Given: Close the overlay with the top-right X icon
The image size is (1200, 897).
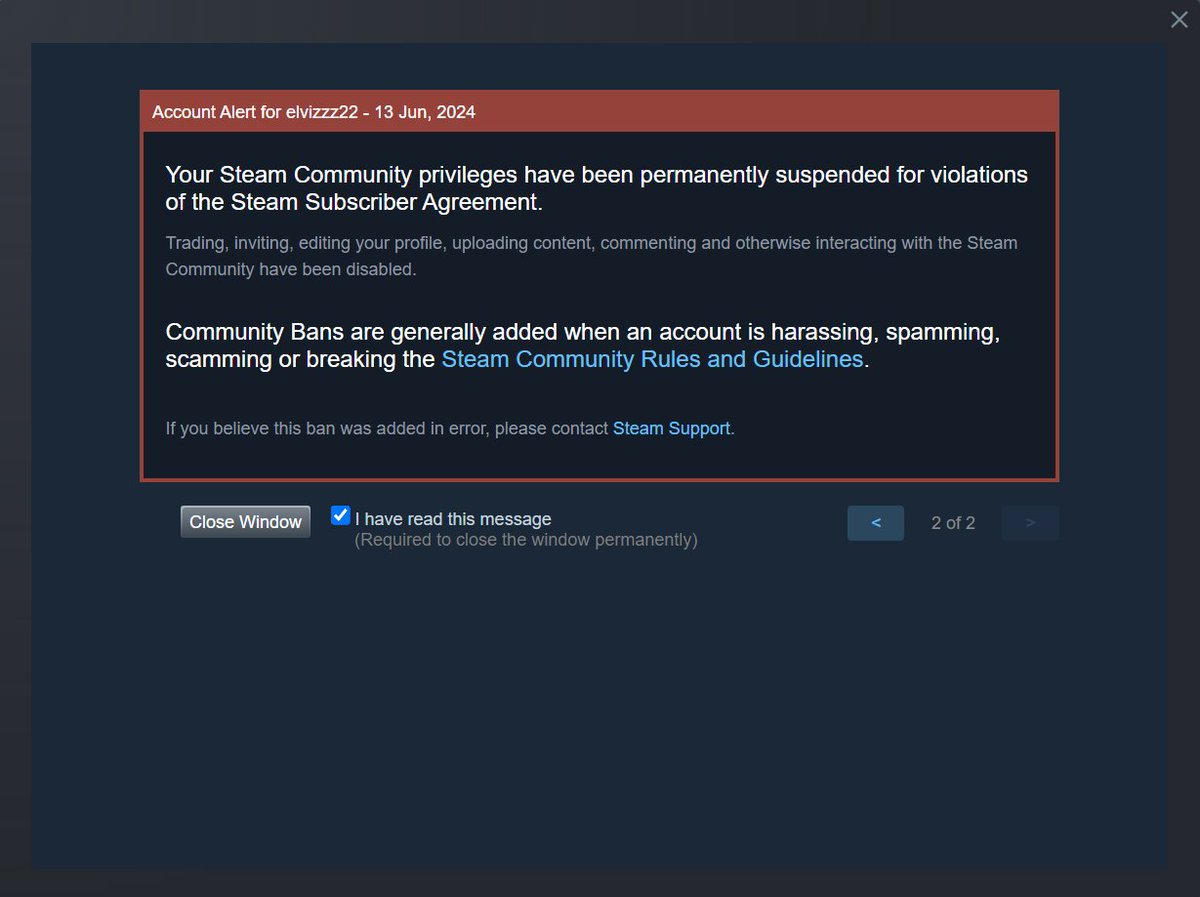Looking at the screenshot, I should point(1179,20).
